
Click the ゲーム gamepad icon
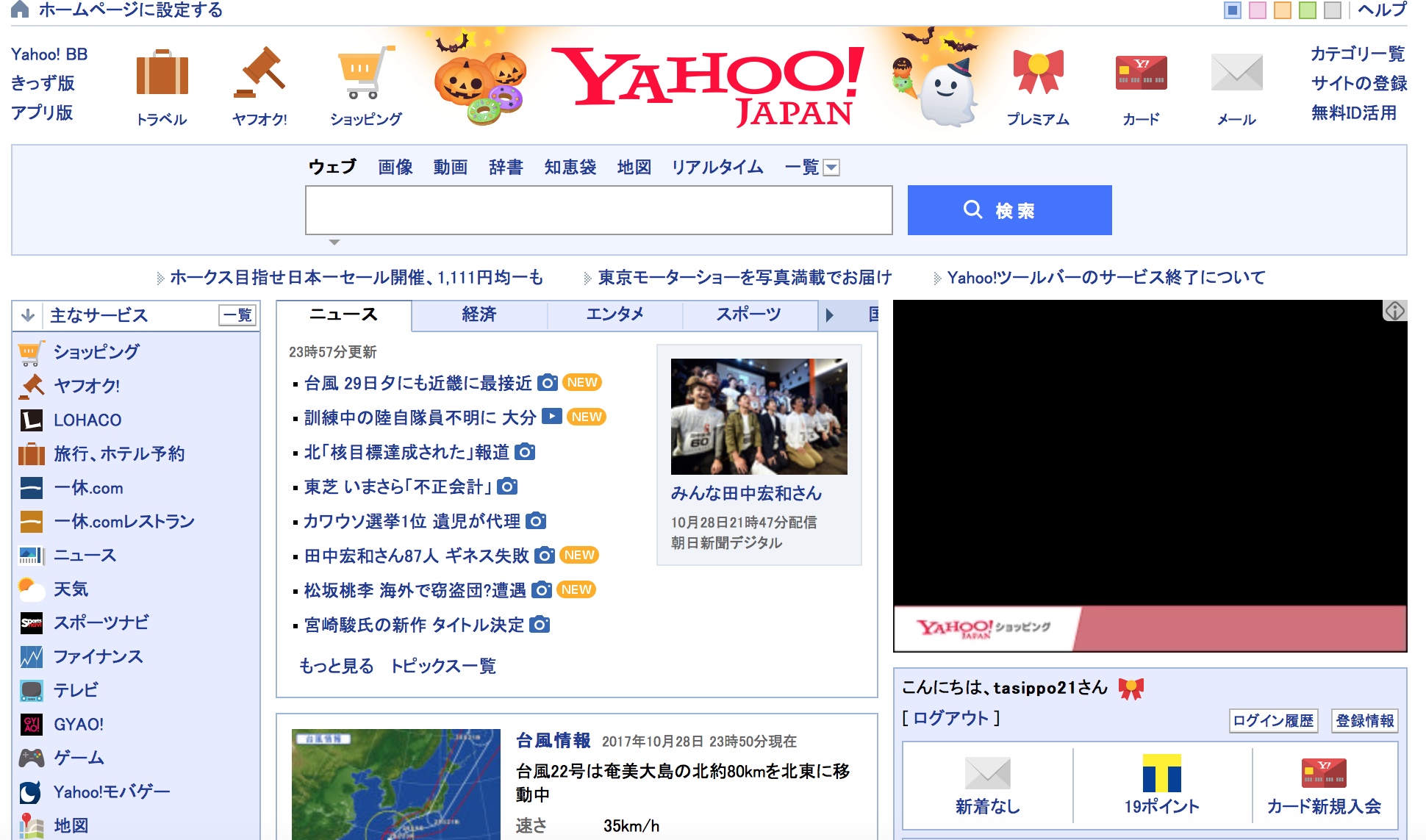(32, 758)
